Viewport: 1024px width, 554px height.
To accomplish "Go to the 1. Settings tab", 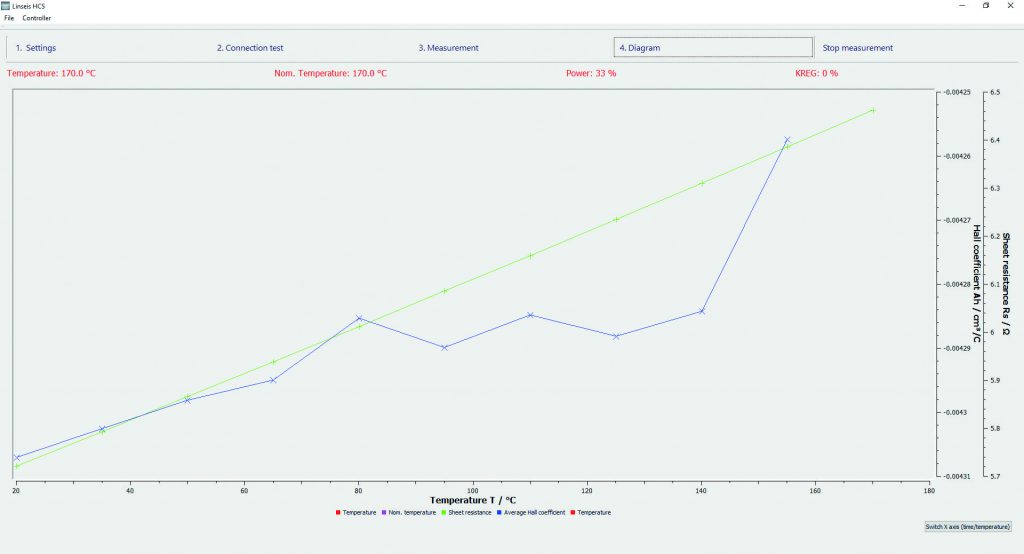I will (36, 48).
